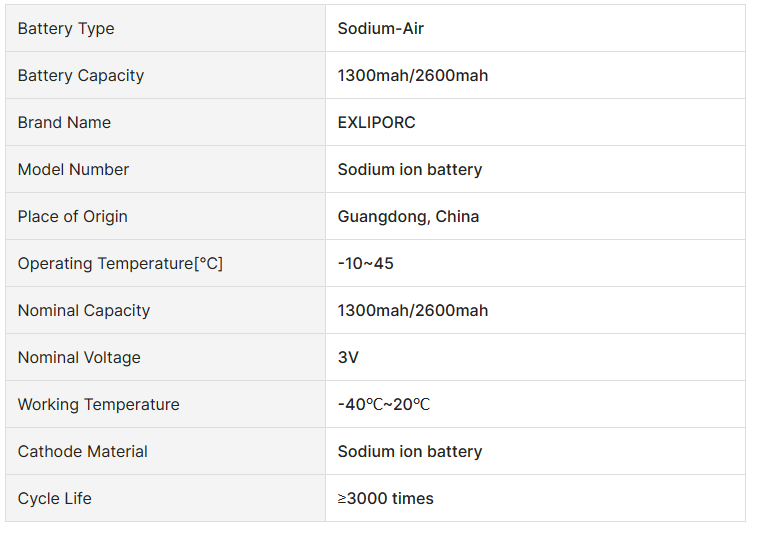Screen dimensions: 772x539
Task: Click the Battery Capacity label
Action: pyautogui.click(x=81, y=76)
